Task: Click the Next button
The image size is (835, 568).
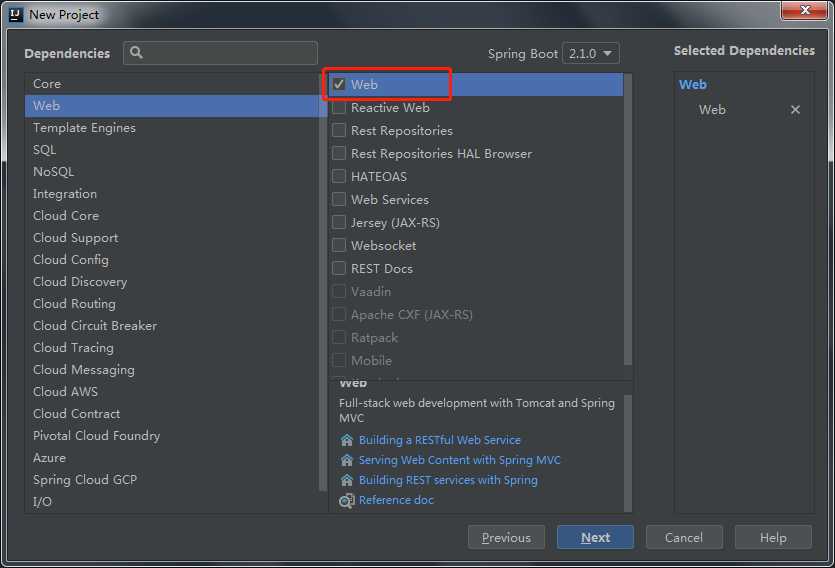Action: pos(595,538)
